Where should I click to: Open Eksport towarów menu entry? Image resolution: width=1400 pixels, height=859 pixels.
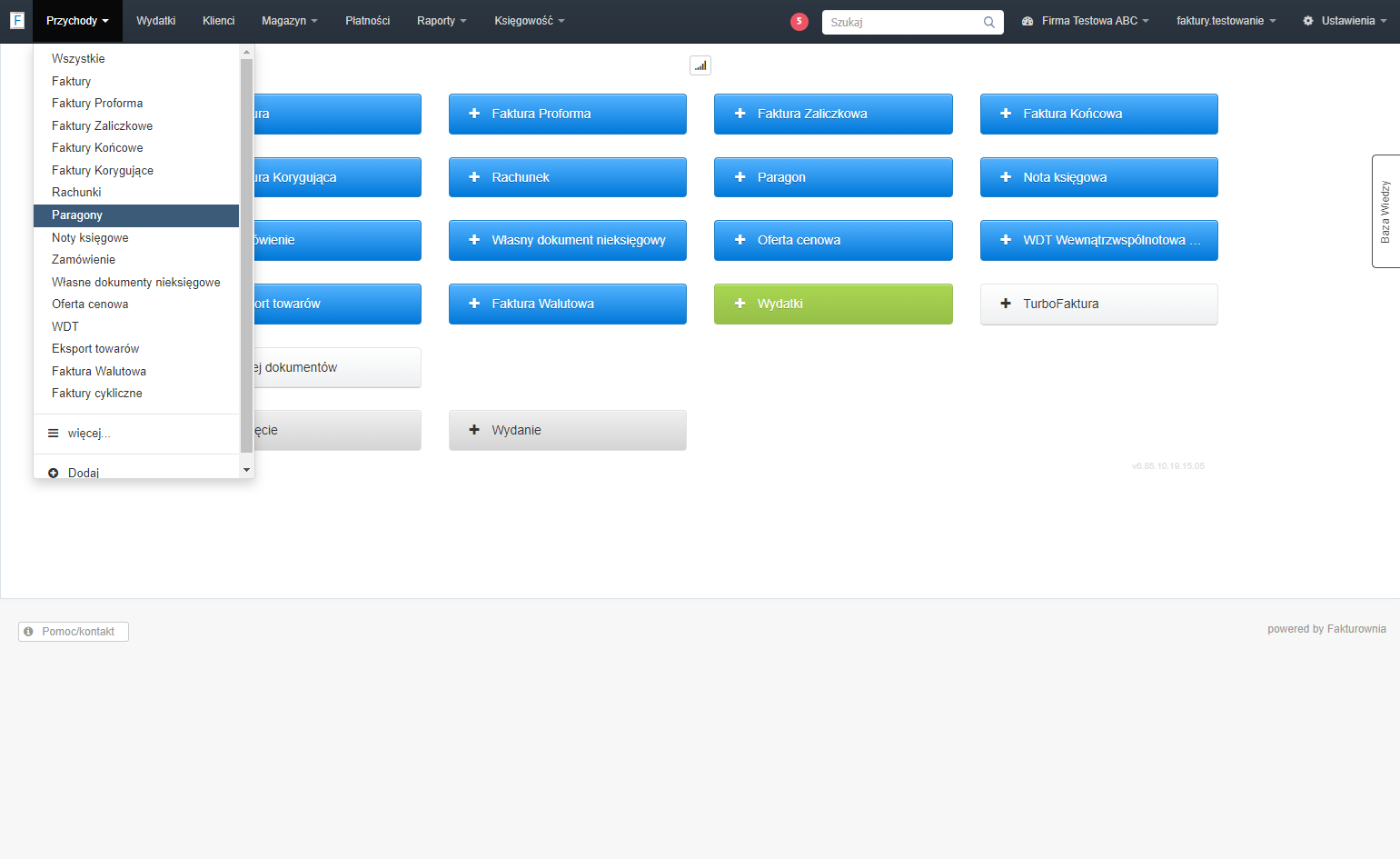click(136, 349)
